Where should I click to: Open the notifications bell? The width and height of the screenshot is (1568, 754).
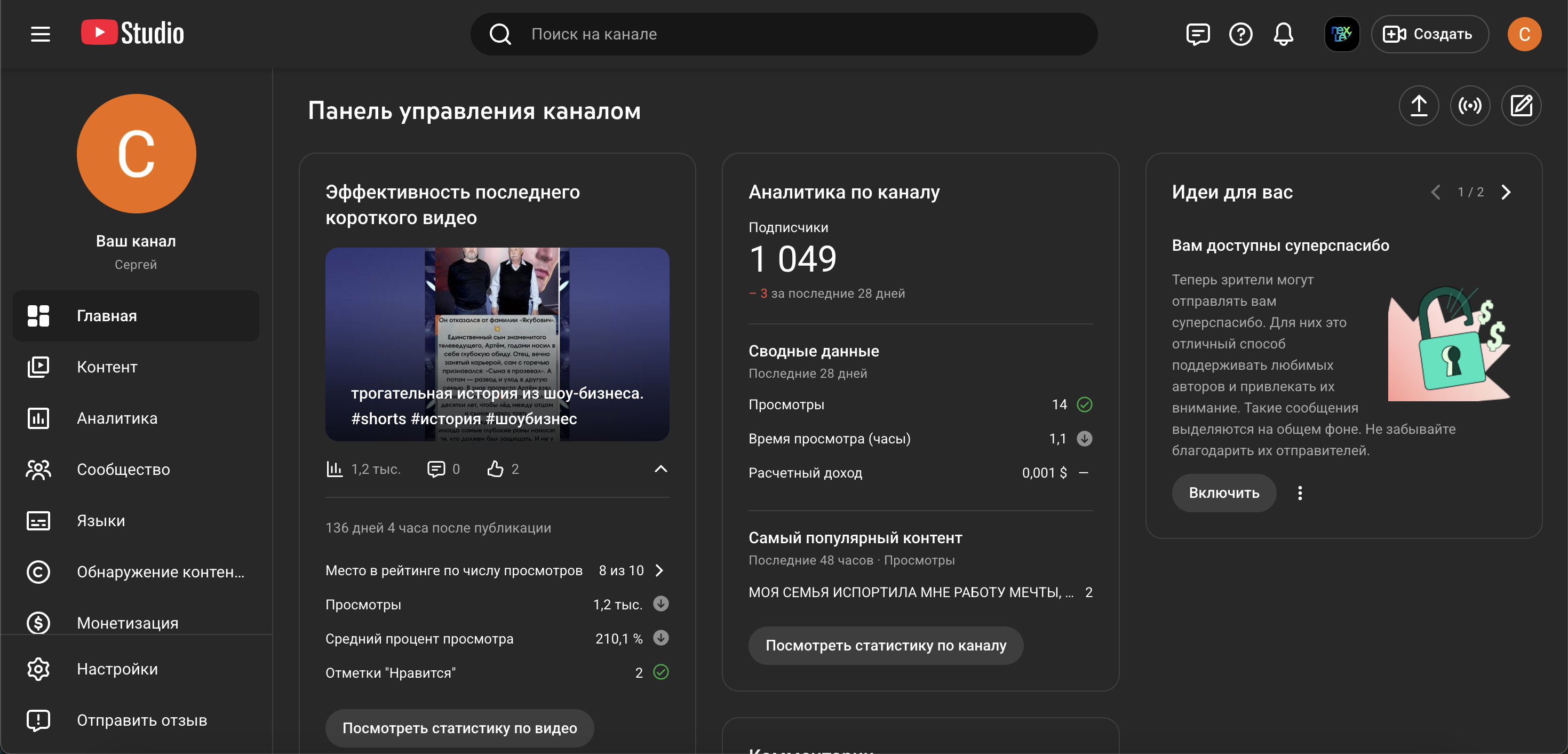1283,34
